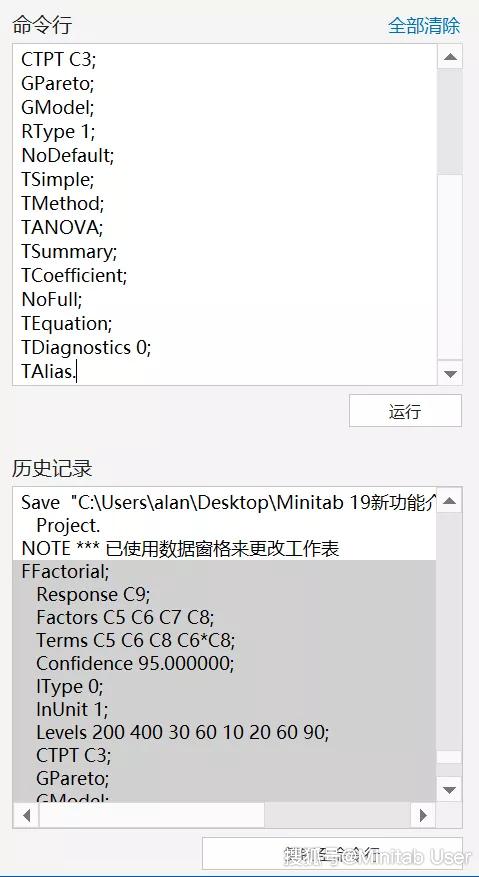Click the 运行 button
479x877 pixels.
pos(405,411)
